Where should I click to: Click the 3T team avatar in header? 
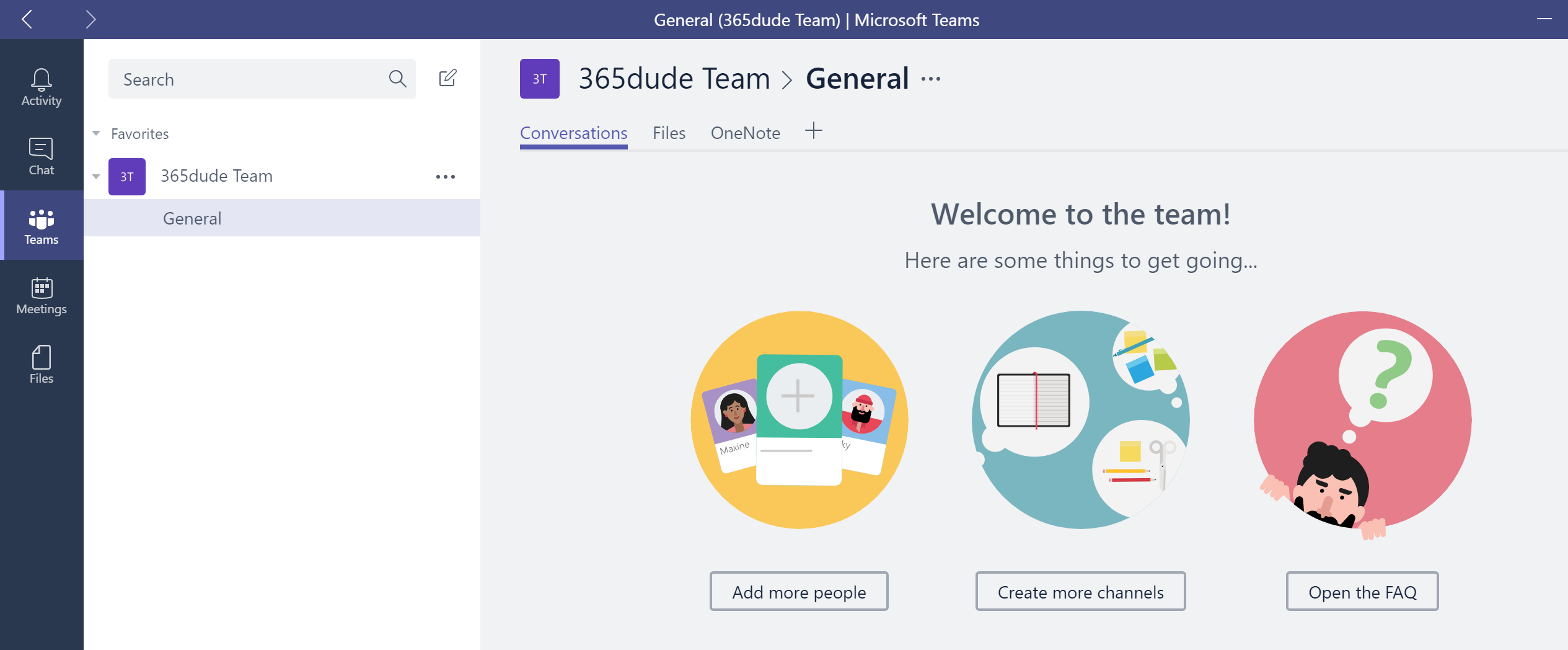coord(540,79)
